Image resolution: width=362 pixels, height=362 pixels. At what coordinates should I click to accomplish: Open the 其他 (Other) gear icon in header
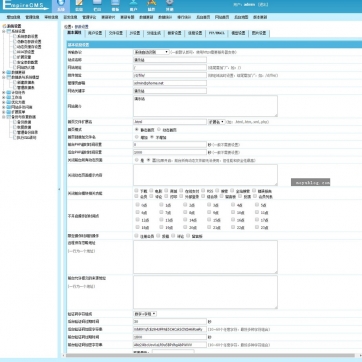coord(170,6)
